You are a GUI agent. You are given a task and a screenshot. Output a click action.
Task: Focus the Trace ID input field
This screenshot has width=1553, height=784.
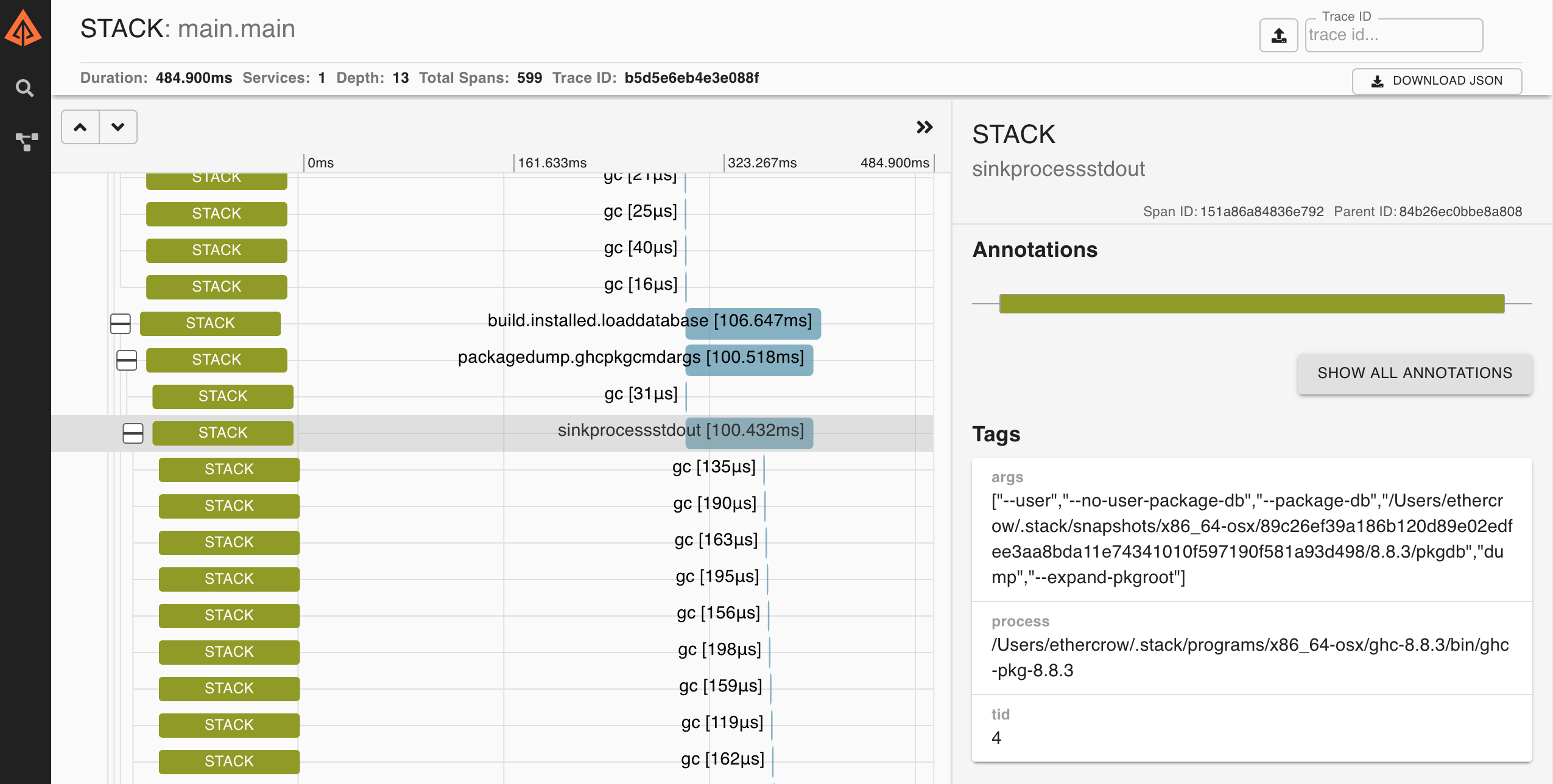point(1393,35)
